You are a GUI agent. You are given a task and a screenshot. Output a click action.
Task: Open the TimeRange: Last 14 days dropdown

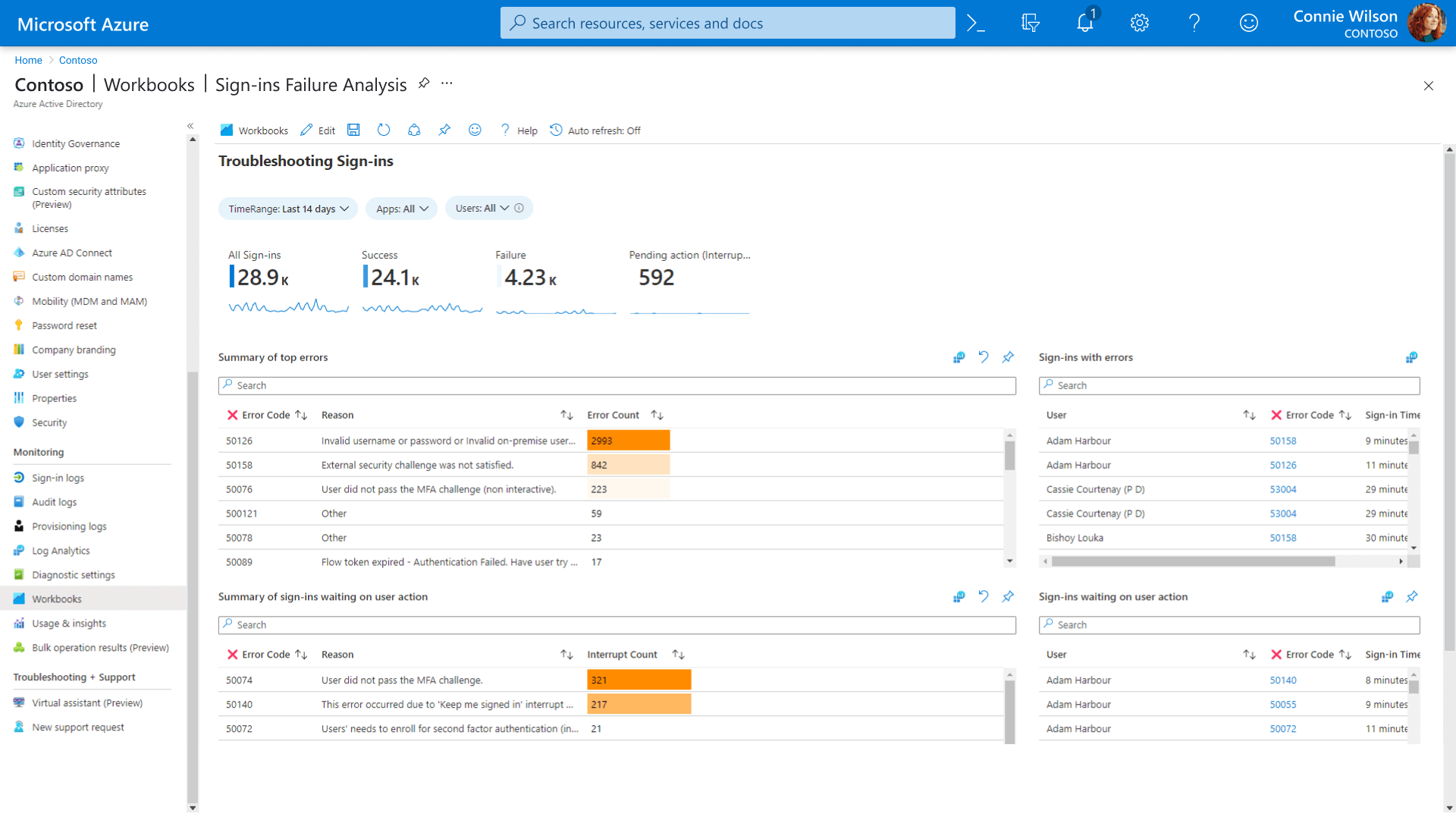(287, 208)
